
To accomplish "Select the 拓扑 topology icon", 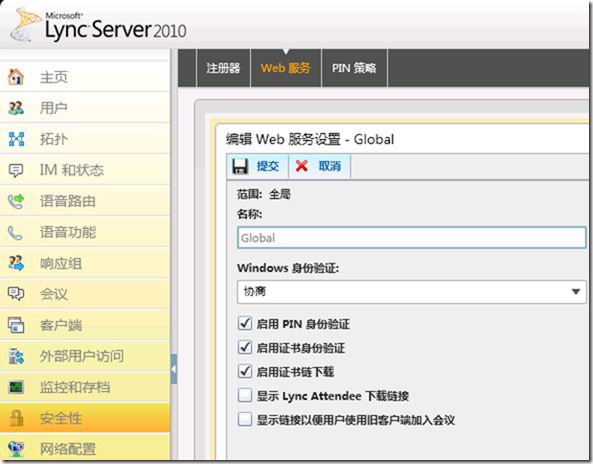I will (x=16, y=139).
